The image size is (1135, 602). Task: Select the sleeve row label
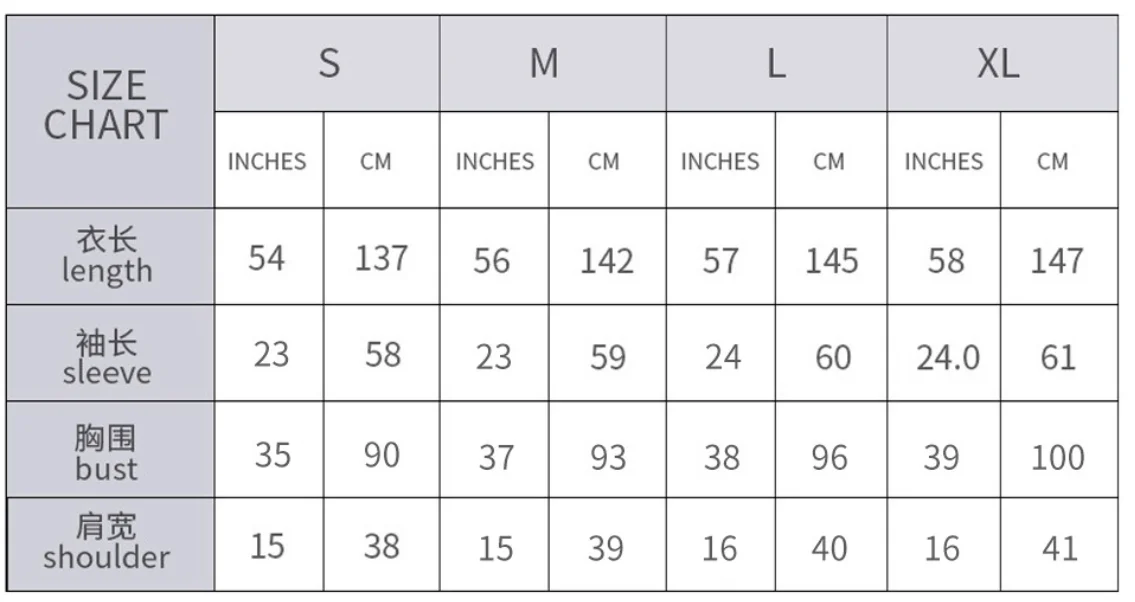tap(107, 357)
